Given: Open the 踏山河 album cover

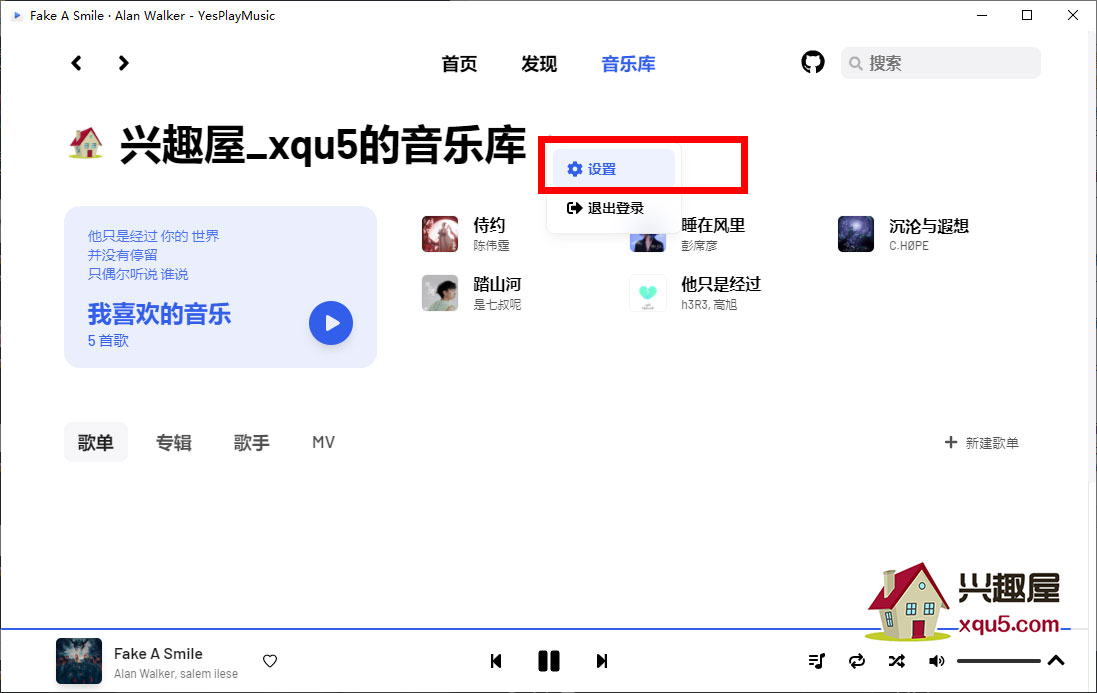Looking at the screenshot, I should pyautogui.click(x=440, y=292).
